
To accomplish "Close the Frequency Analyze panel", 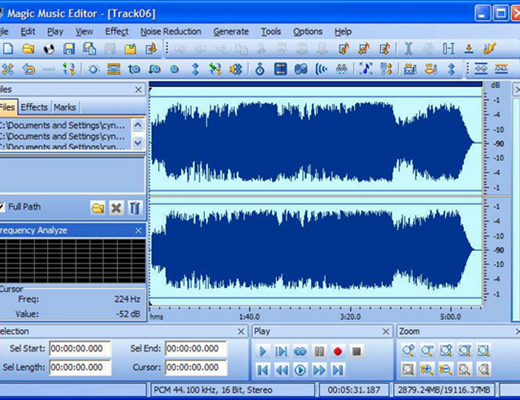I will (138, 231).
